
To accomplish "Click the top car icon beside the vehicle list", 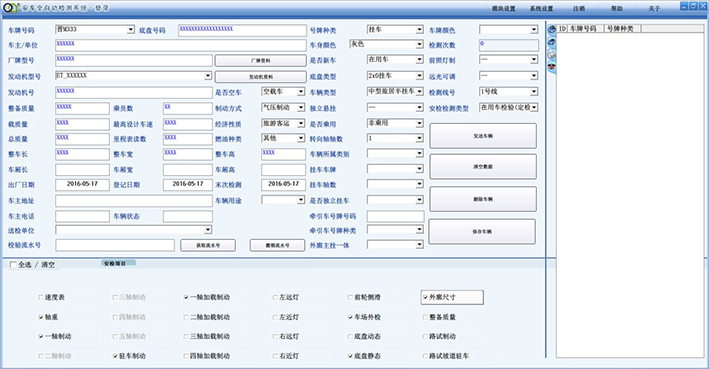I will 552,30.
